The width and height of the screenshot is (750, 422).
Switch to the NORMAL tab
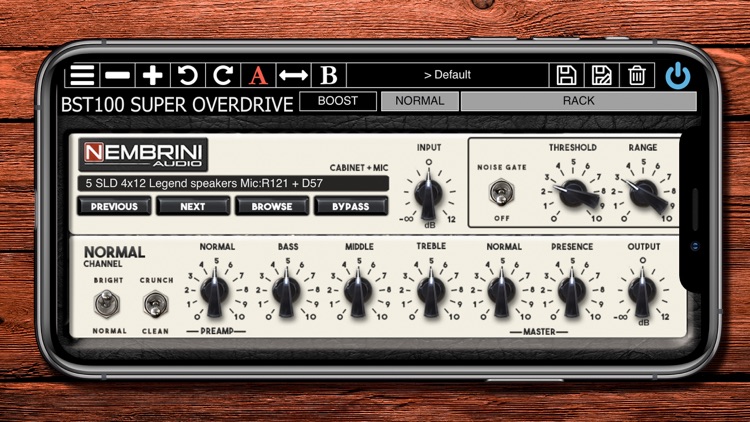(x=419, y=101)
